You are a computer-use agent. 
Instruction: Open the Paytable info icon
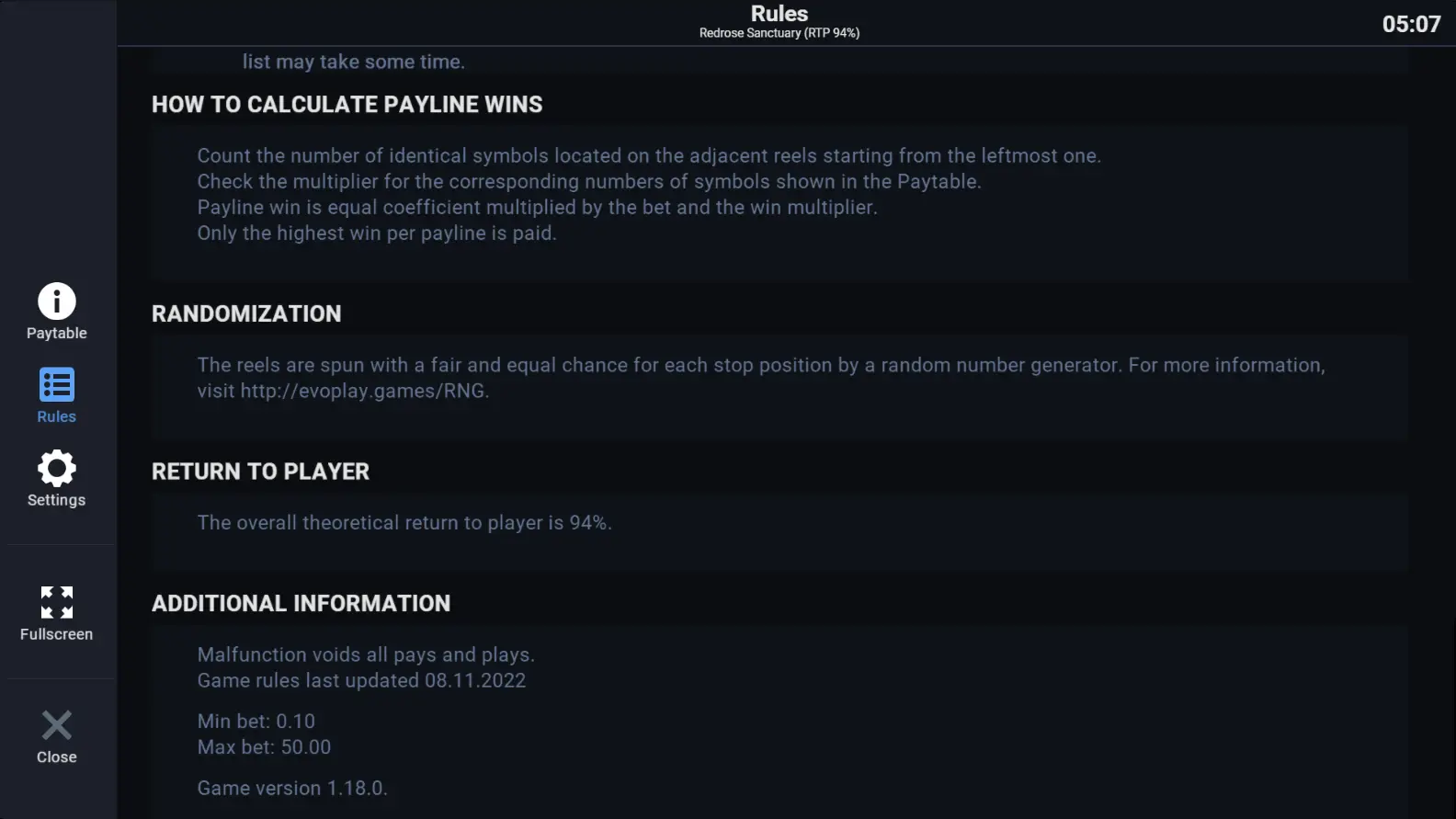pos(57,301)
